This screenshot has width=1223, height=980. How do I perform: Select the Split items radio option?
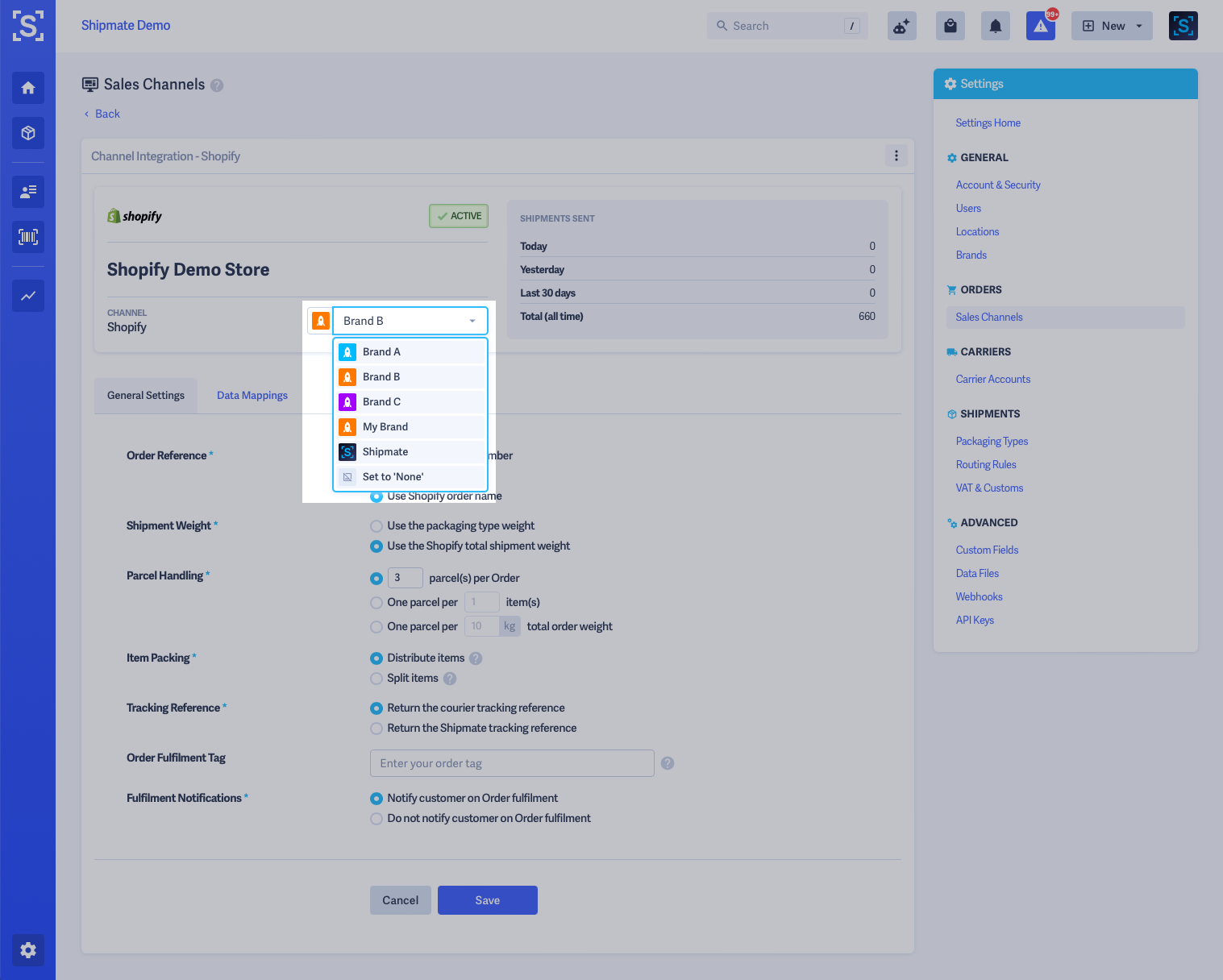[376, 679]
